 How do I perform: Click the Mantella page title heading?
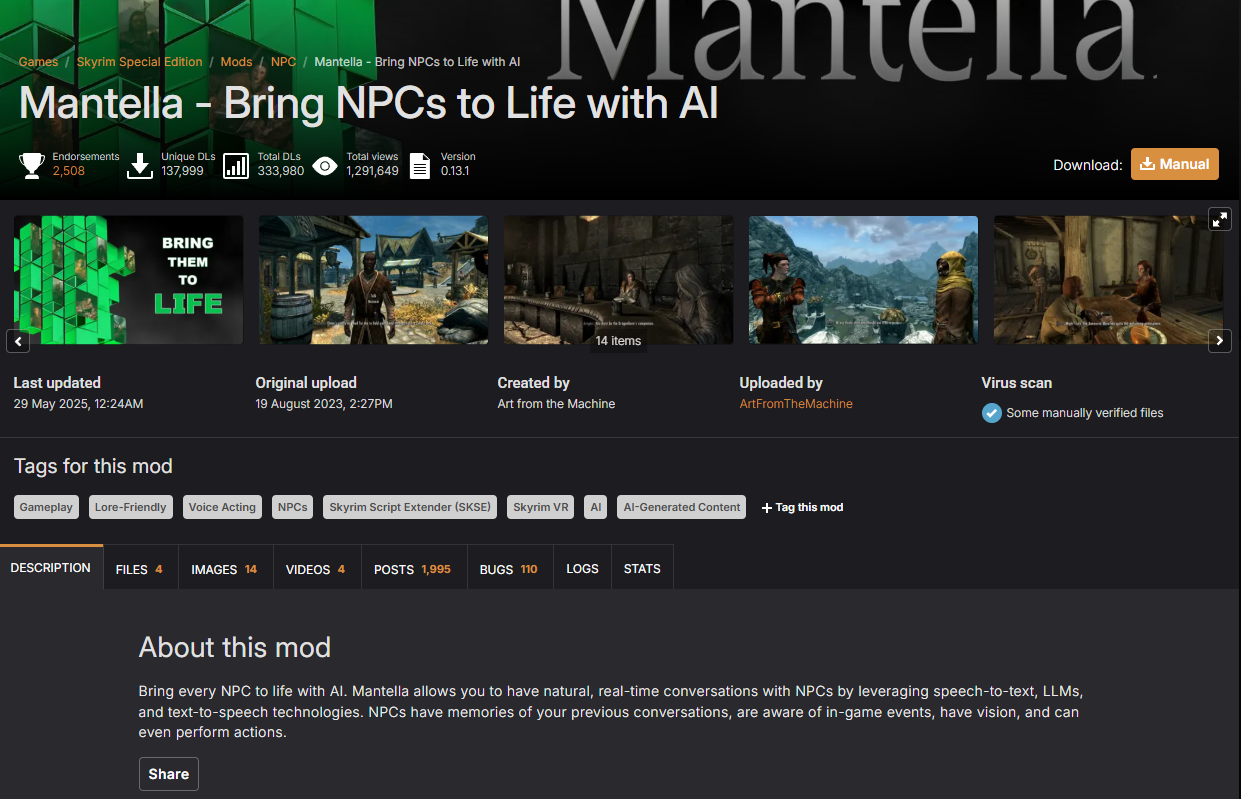368,103
